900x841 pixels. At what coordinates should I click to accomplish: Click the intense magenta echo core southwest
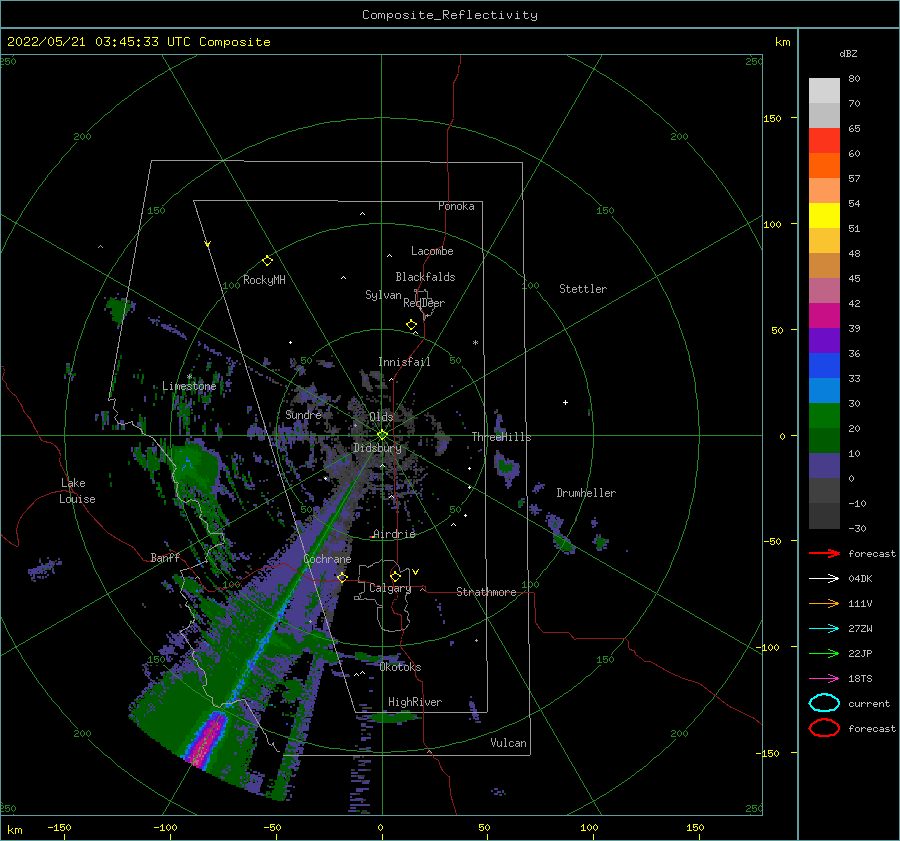(x=206, y=741)
